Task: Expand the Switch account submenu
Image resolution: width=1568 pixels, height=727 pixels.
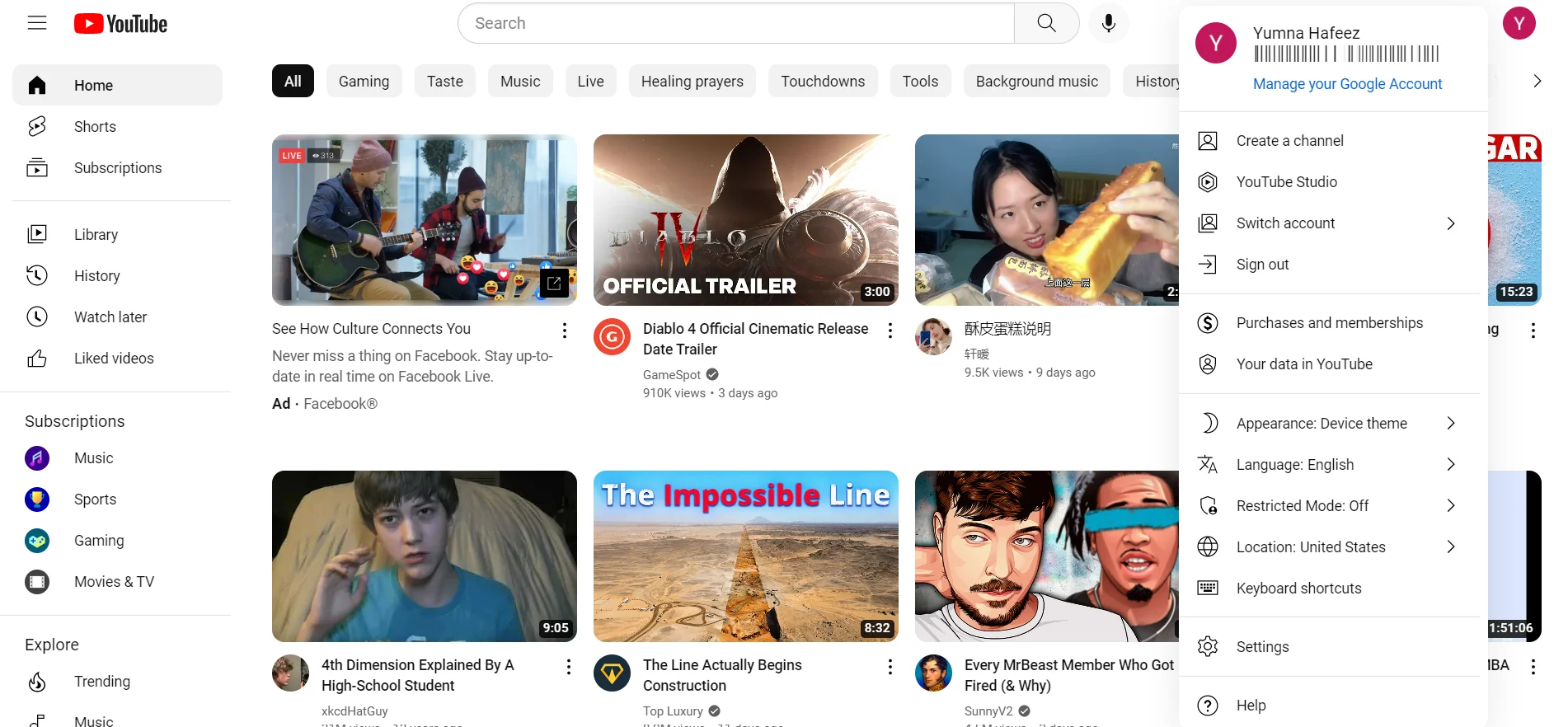Action: click(x=1329, y=223)
